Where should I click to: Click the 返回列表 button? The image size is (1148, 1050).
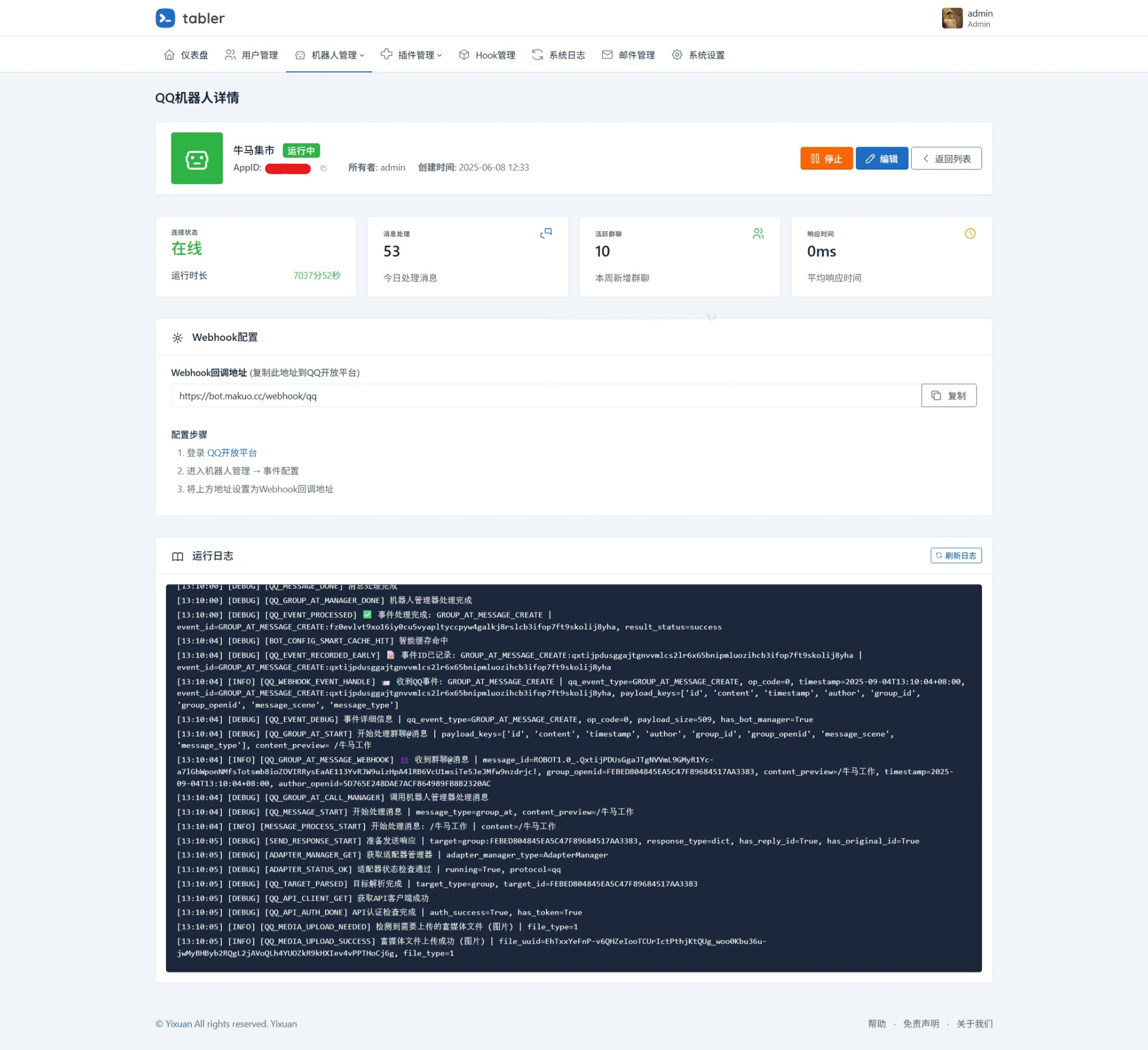pyautogui.click(x=946, y=158)
